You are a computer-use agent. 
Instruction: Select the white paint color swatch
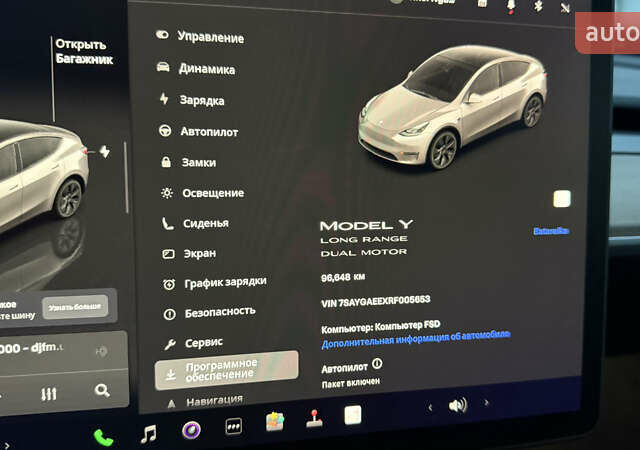click(x=562, y=199)
